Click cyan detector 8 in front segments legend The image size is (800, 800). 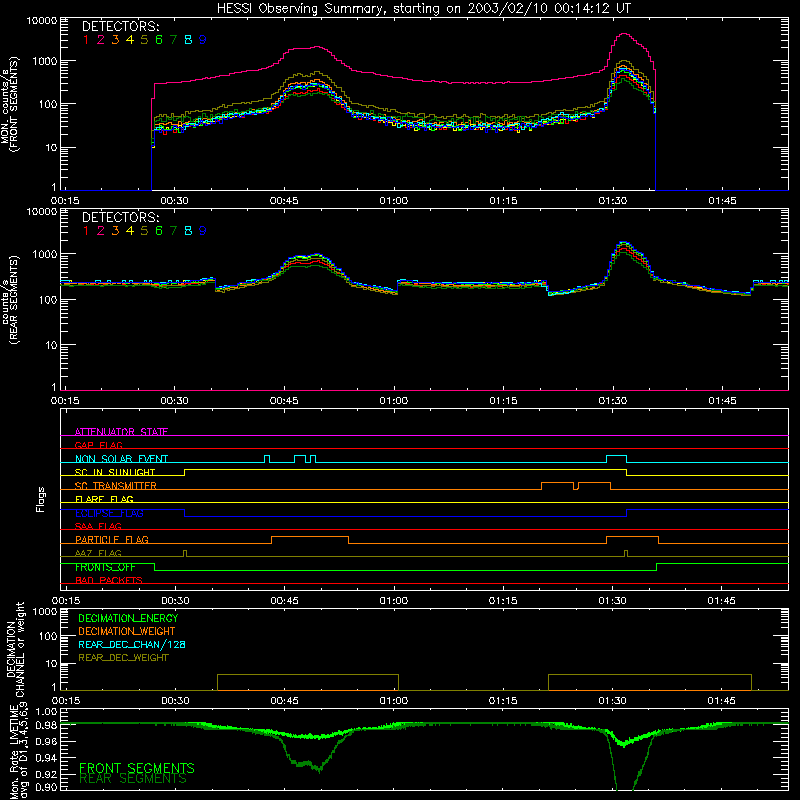coord(188,40)
